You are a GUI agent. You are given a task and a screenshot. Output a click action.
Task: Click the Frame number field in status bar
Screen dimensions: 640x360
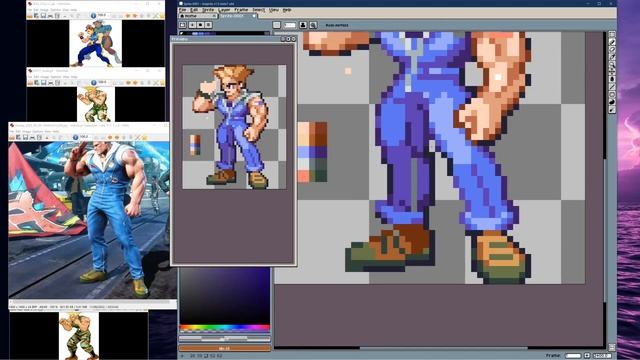(573, 356)
